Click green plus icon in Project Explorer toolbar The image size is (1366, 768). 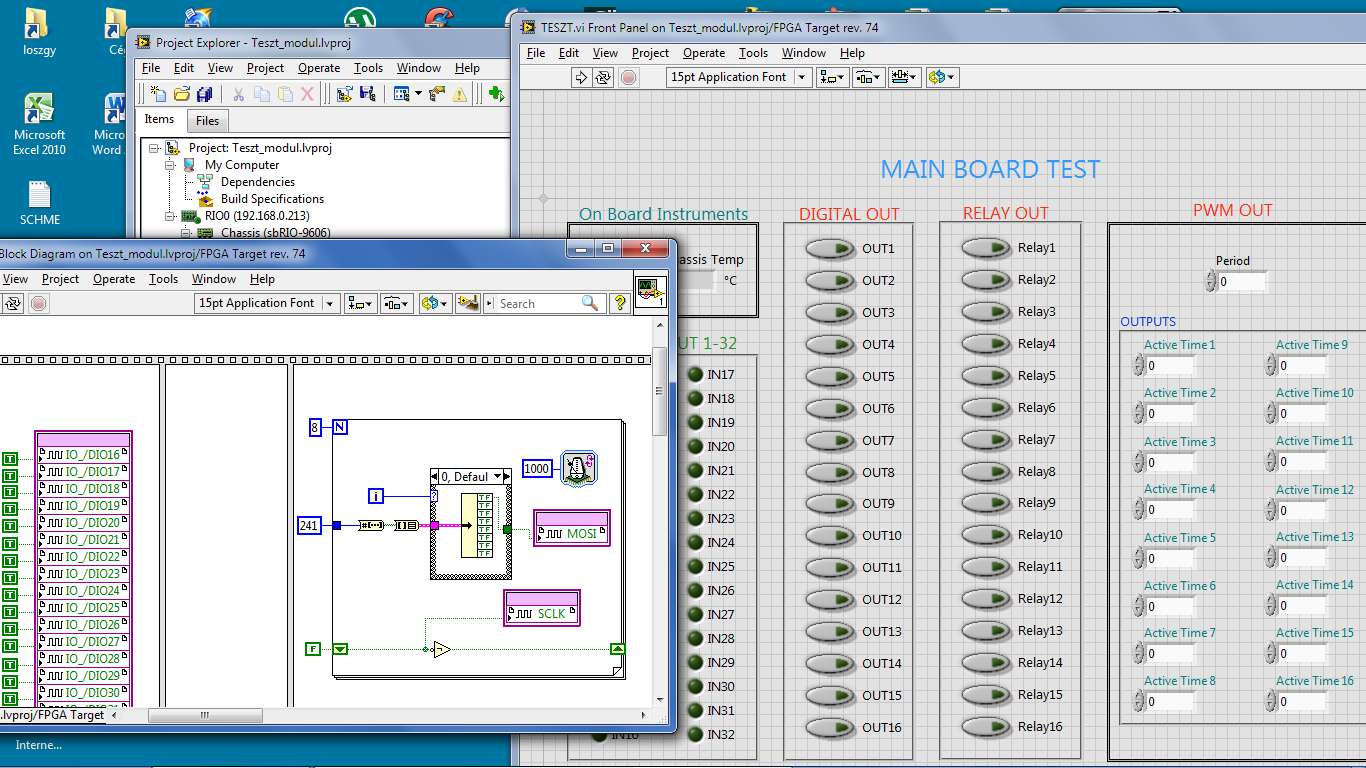(x=496, y=94)
